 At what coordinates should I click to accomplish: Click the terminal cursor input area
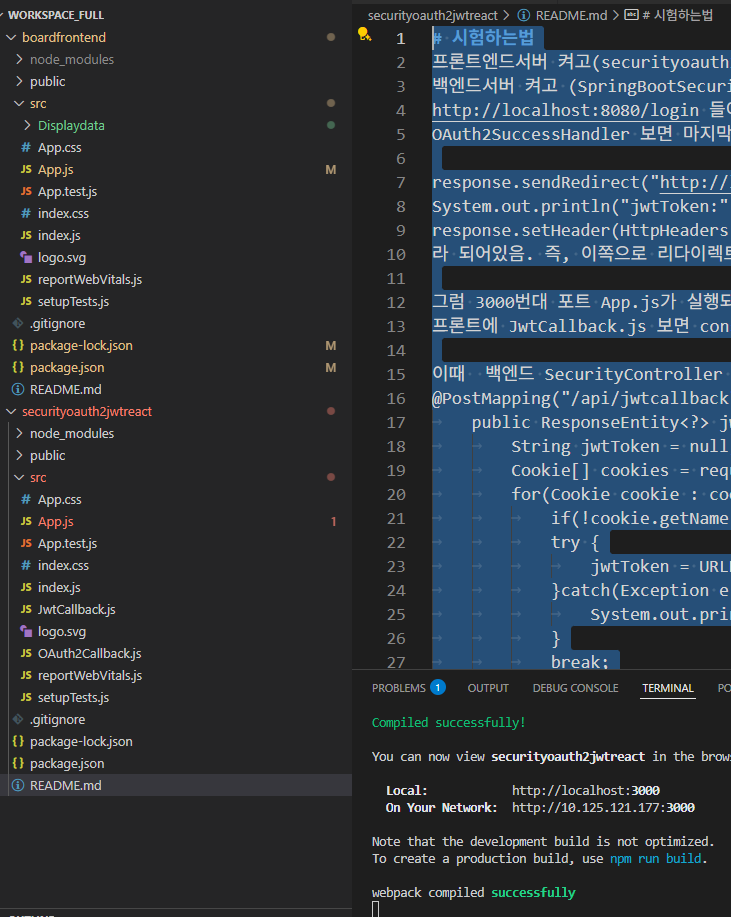[375, 909]
